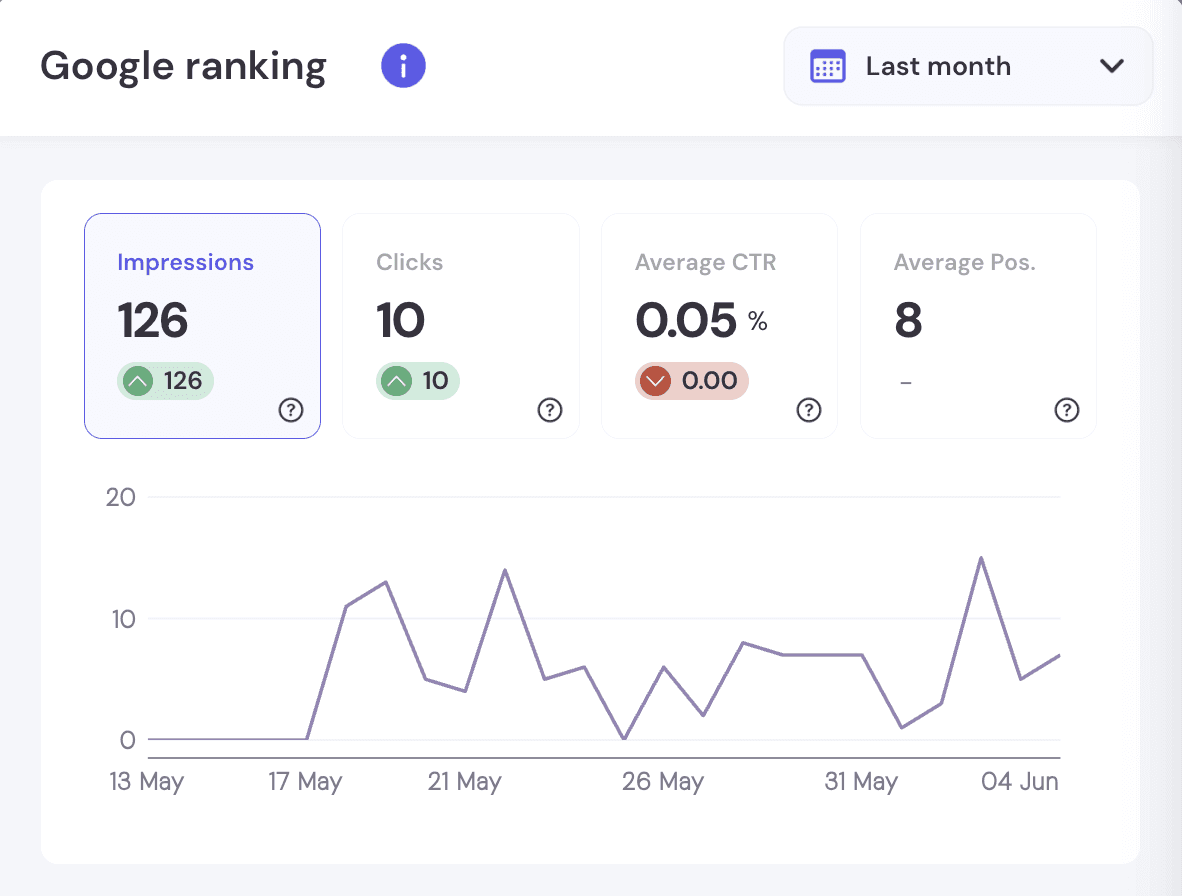
Task: Click the 0.05 % CTR value
Action: 701,320
